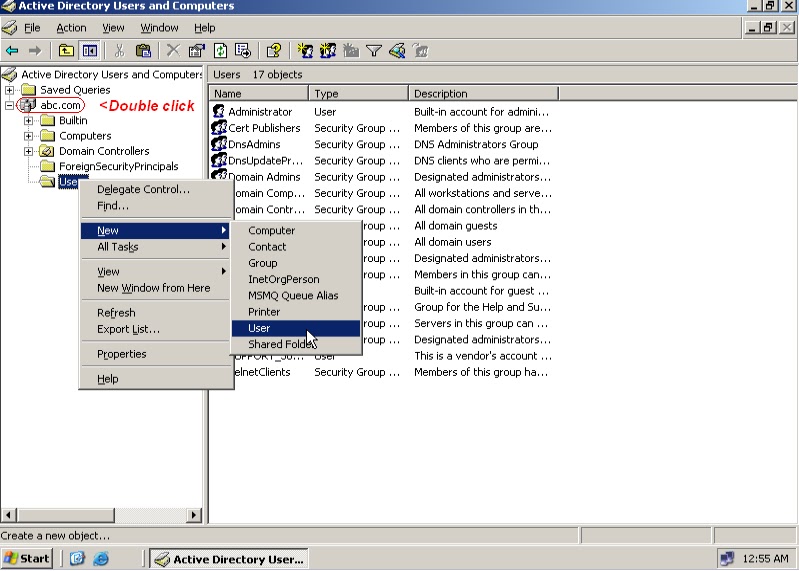Image resolution: width=799 pixels, height=571 pixels.
Task: Select the Domain Admins list entry
Action: click(264, 177)
